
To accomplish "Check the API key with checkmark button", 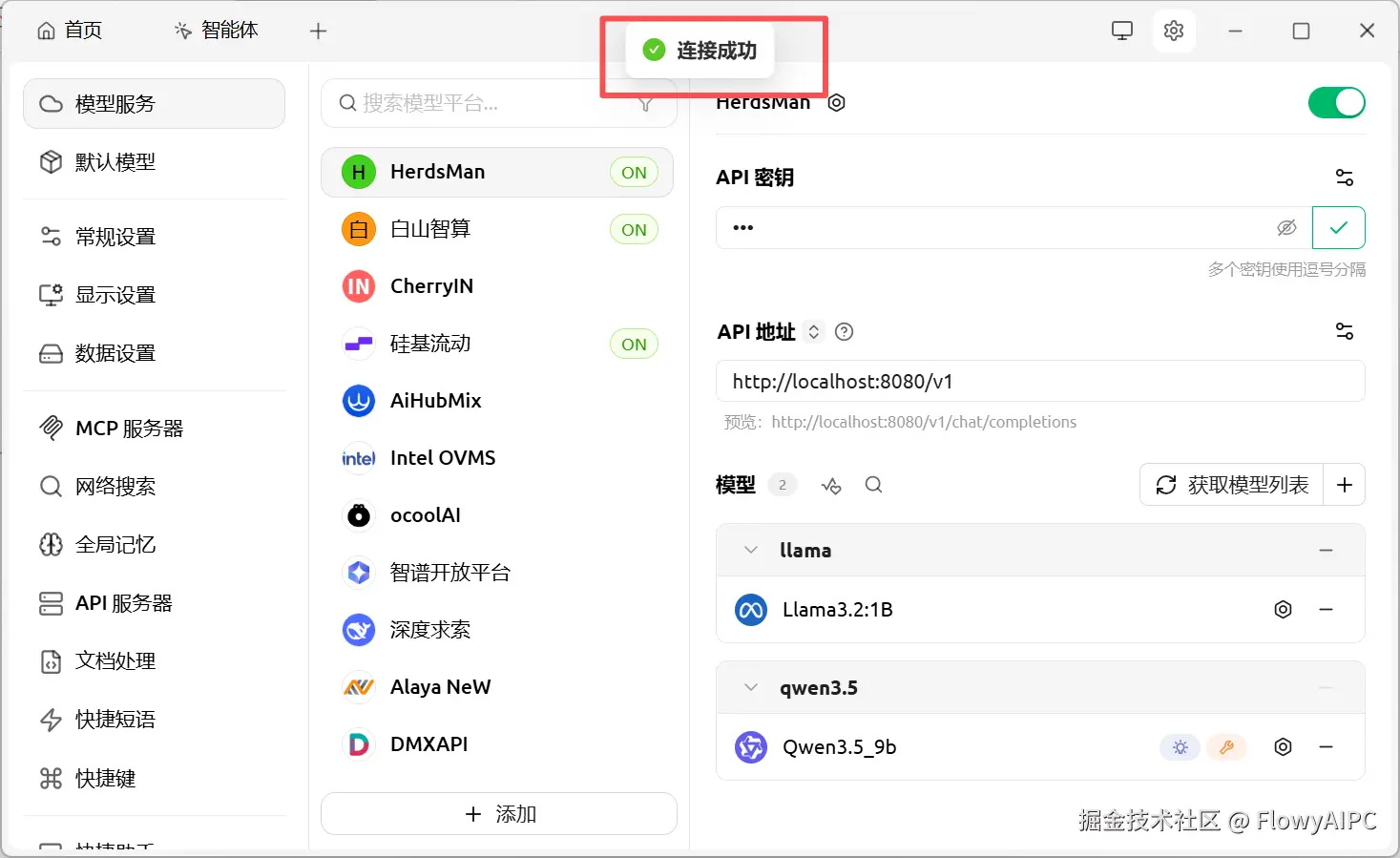I will pyautogui.click(x=1338, y=227).
